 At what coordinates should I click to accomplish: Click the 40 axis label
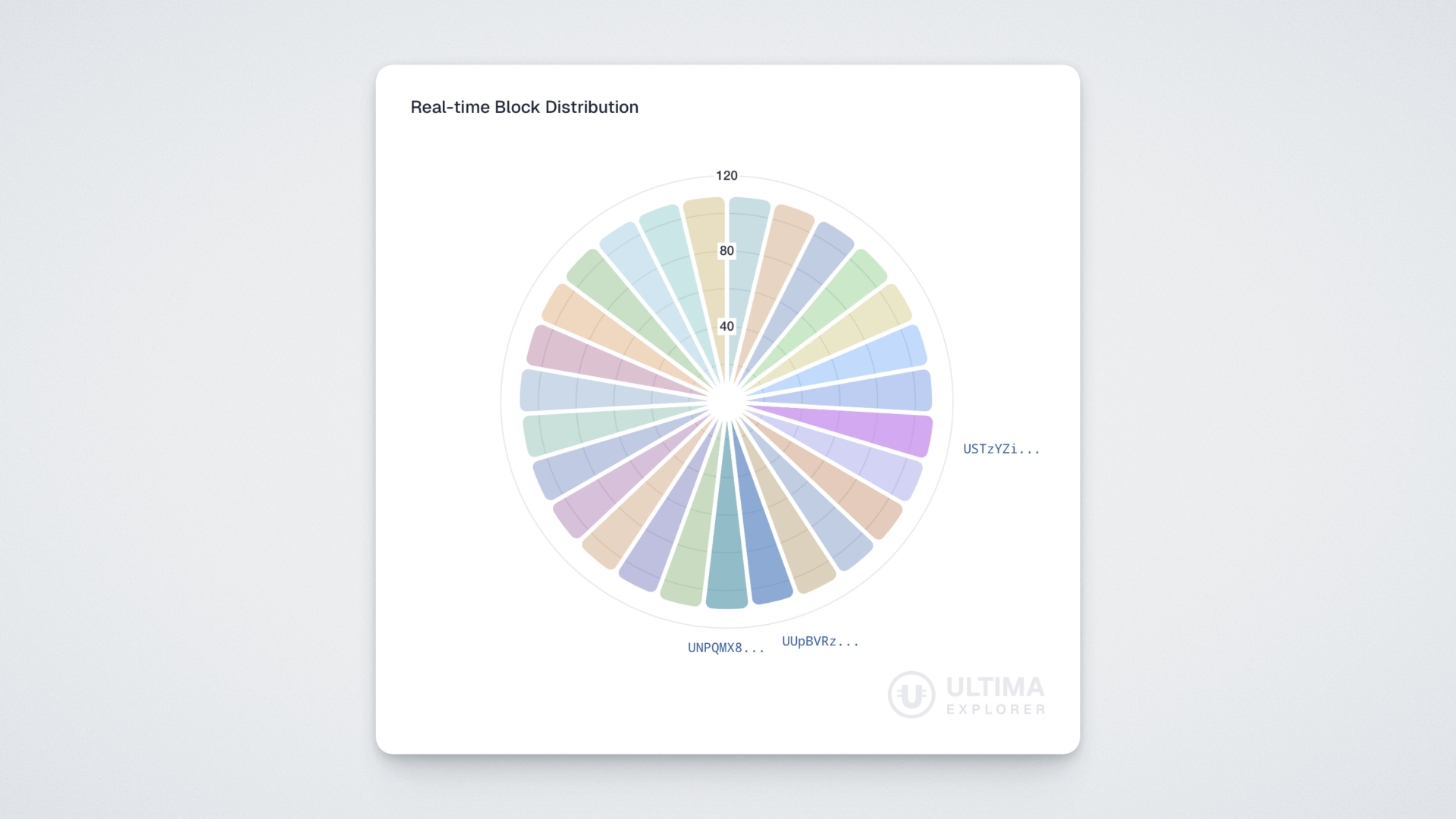(x=726, y=326)
